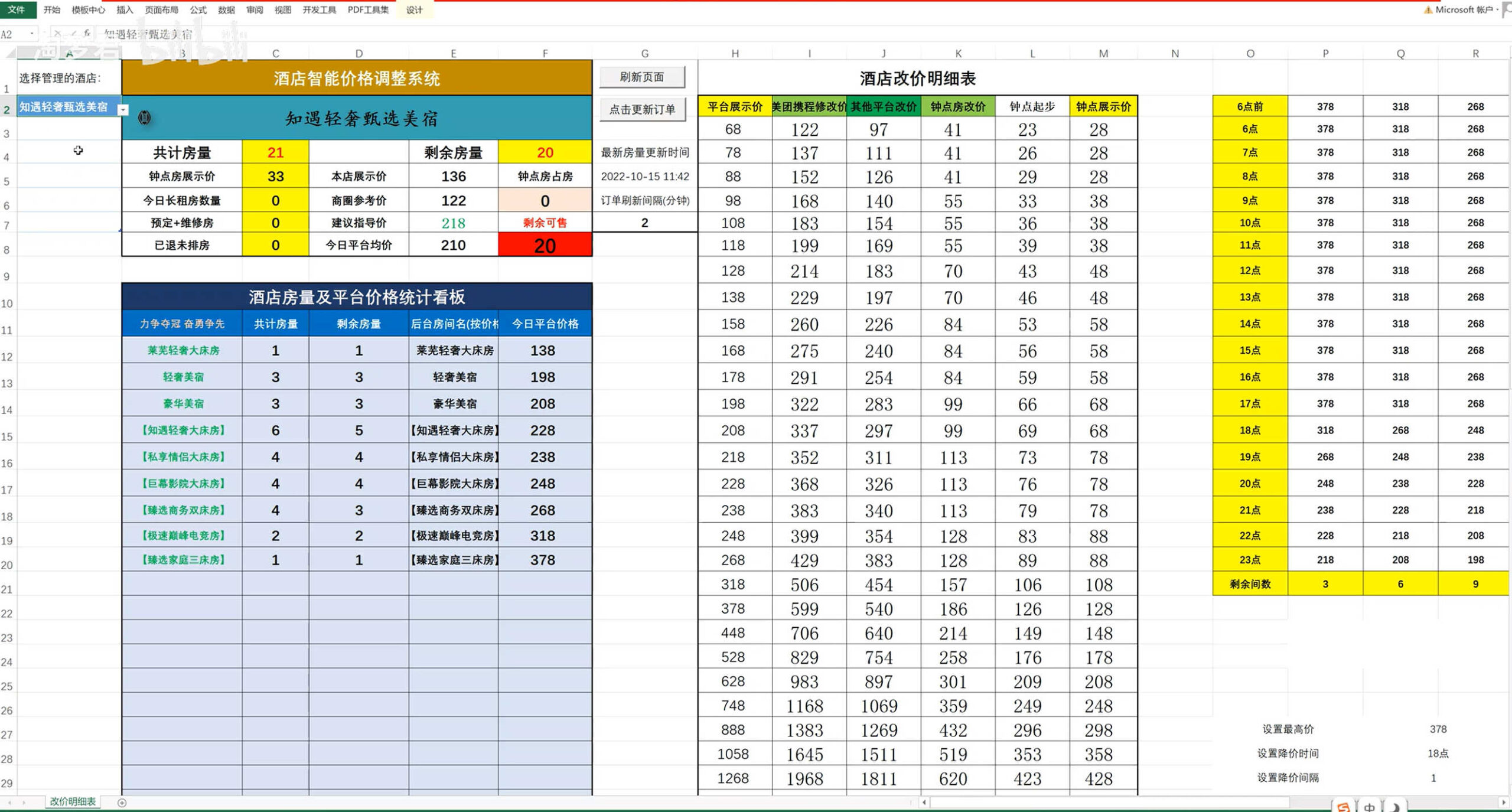1512x812 pixels.
Task: Open the PDF工具集 tab
Action: pos(368,9)
